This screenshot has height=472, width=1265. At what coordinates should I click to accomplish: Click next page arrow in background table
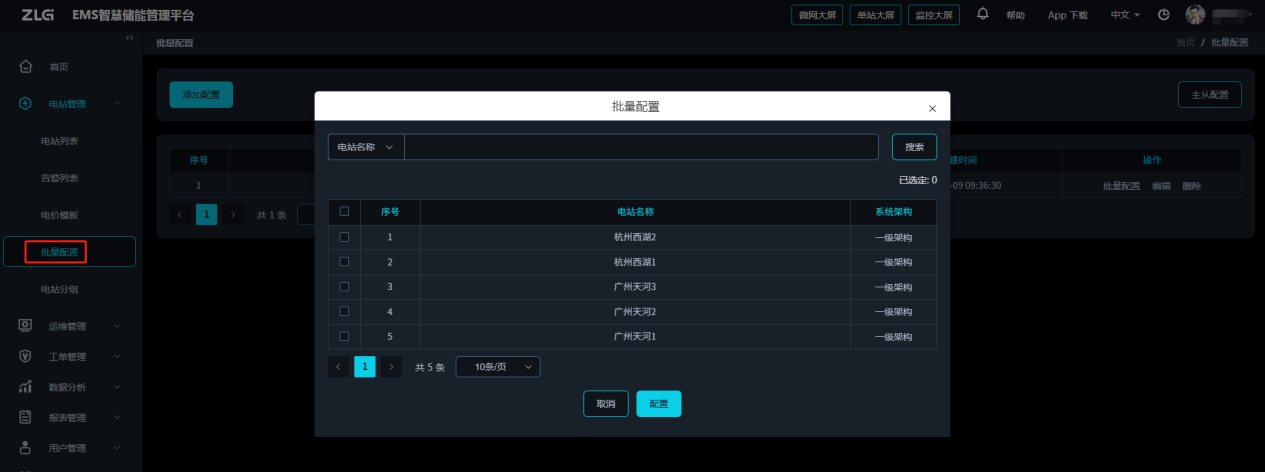coord(232,214)
